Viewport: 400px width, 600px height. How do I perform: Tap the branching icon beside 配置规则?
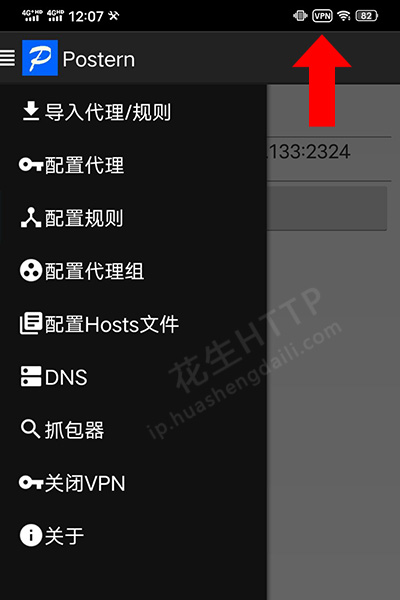click(31, 218)
